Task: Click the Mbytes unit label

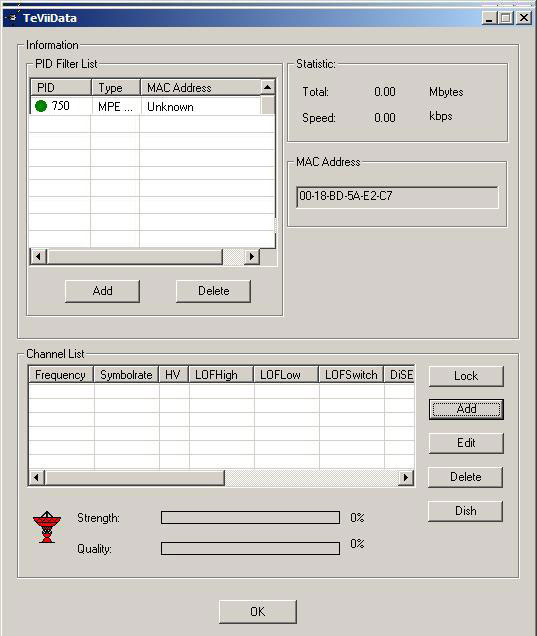Action: click(x=446, y=92)
